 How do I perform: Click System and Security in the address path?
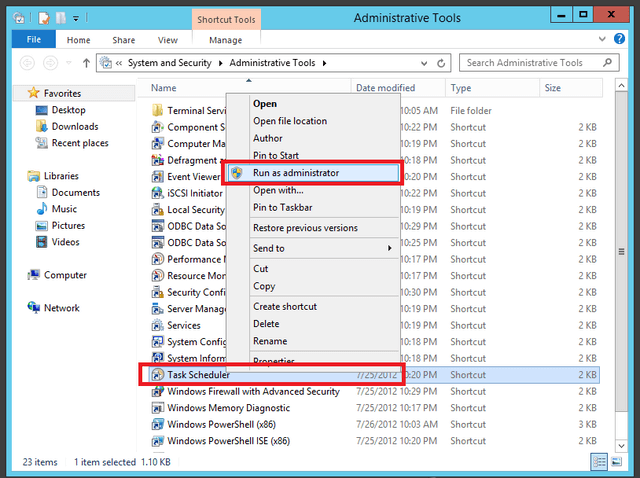tap(170, 63)
